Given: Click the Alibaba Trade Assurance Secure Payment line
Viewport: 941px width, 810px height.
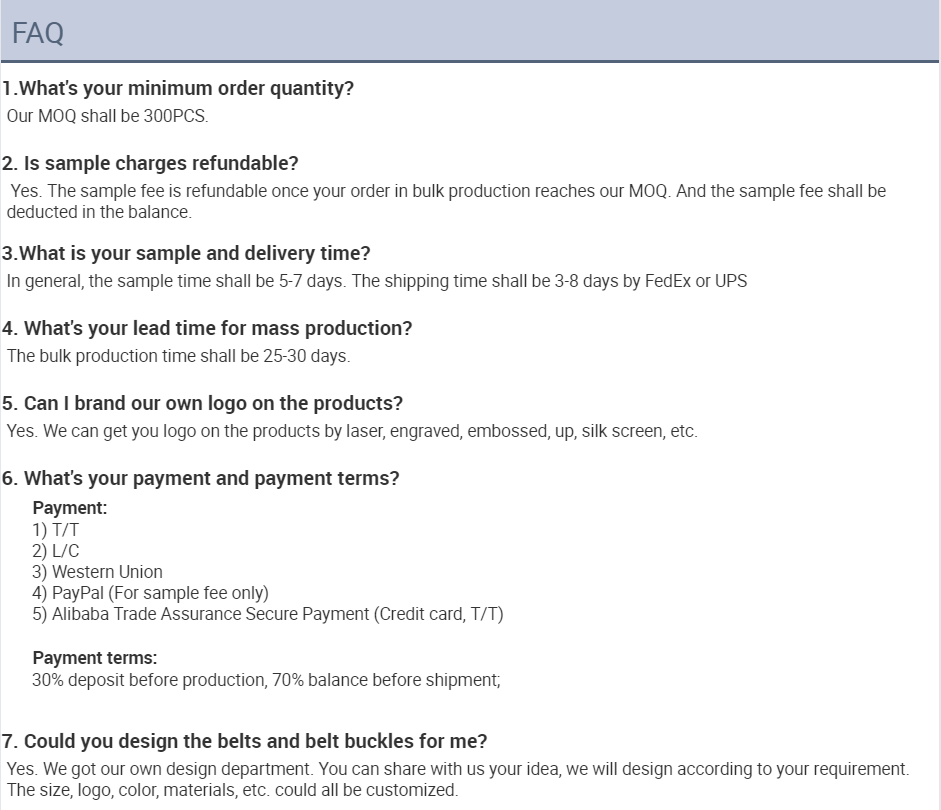Looking at the screenshot, I should click(268, 614).
